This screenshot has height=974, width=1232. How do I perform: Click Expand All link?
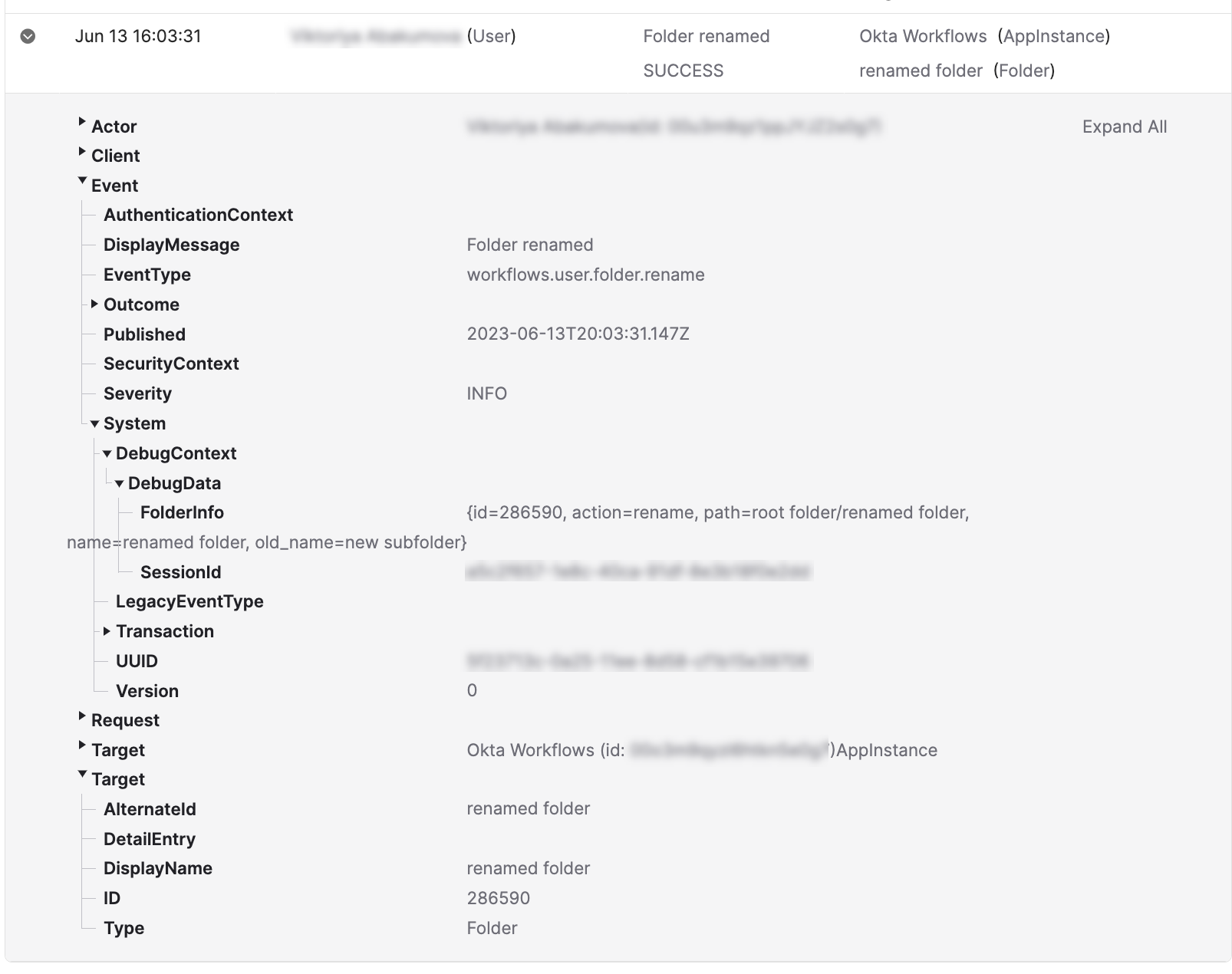(1124, 127)
